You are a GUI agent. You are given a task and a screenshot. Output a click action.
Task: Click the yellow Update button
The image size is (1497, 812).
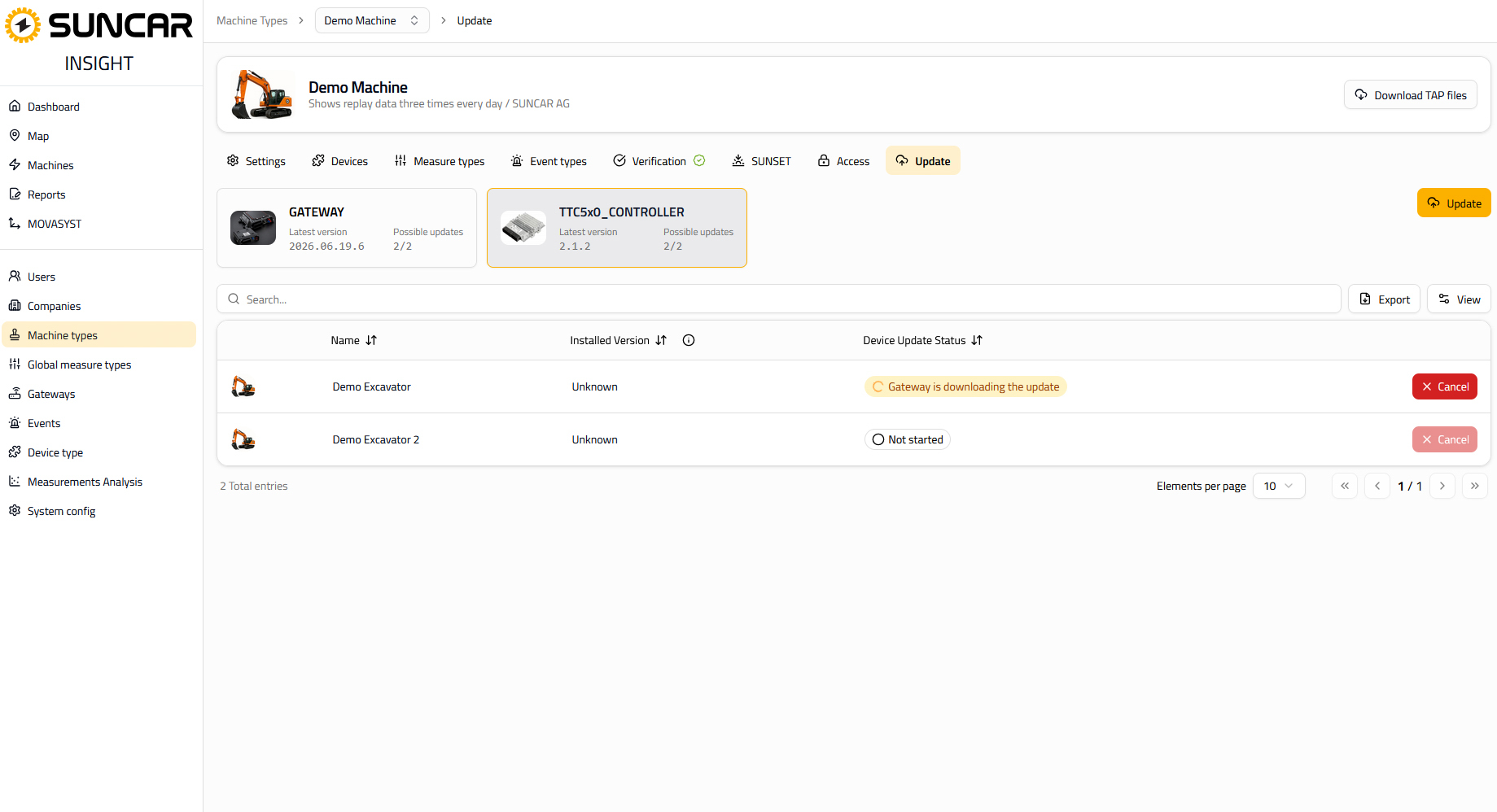tap(1454, 203)
